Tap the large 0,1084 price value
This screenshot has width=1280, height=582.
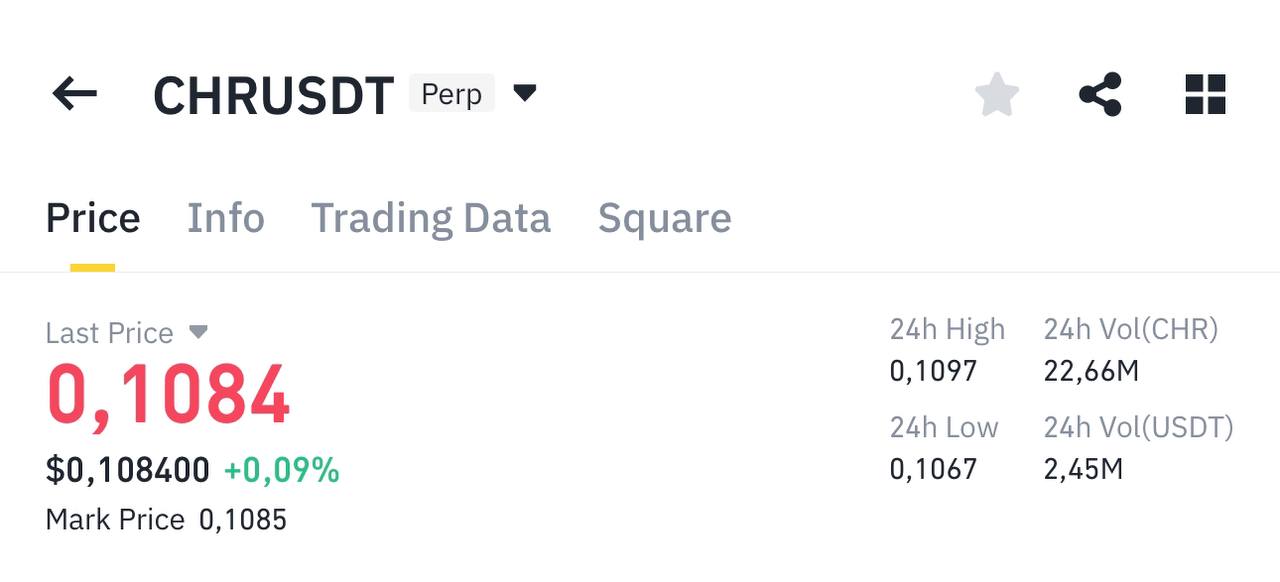click(168, 396)
